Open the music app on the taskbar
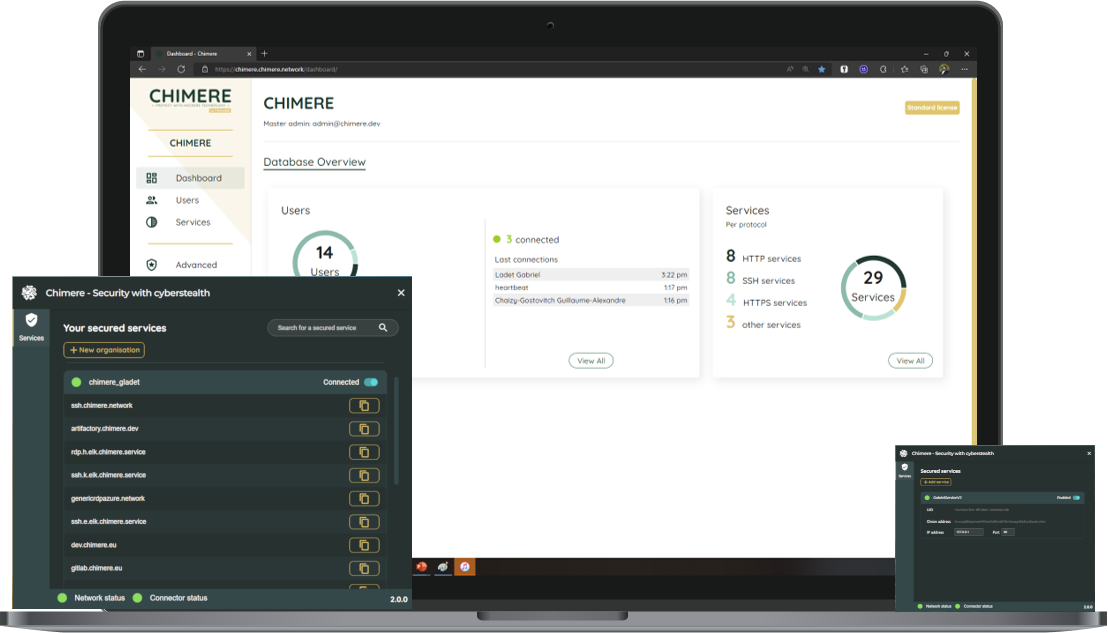 click(465, 567)
